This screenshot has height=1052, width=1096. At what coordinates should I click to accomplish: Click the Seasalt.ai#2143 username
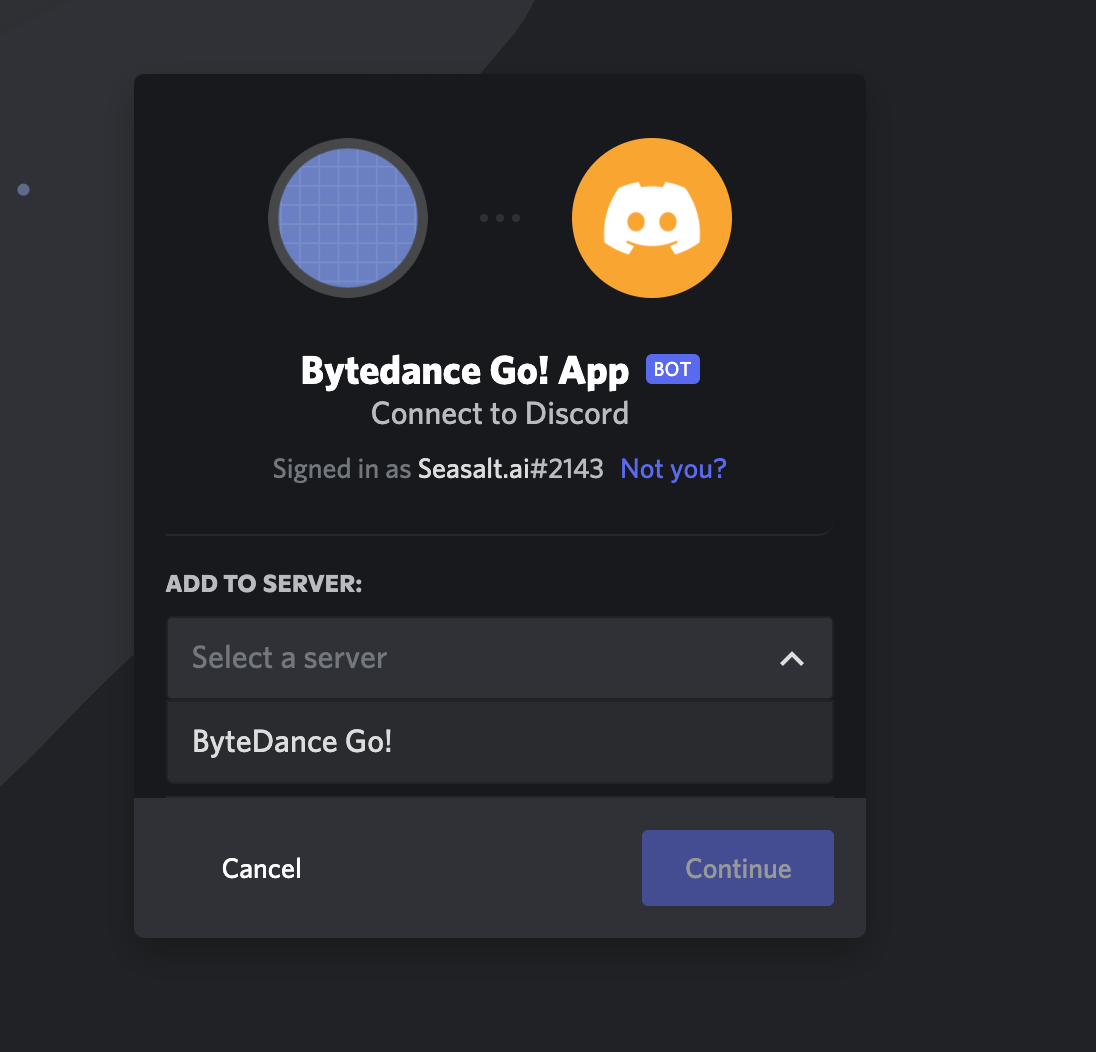point(510,468)
